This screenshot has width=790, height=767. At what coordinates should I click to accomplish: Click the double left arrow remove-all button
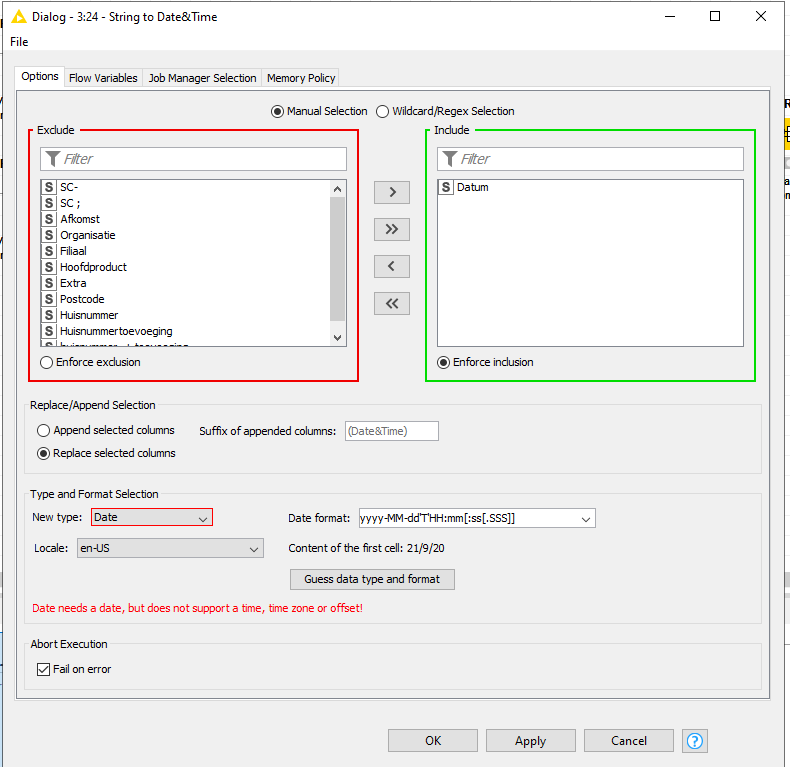[x=391, y=303]
